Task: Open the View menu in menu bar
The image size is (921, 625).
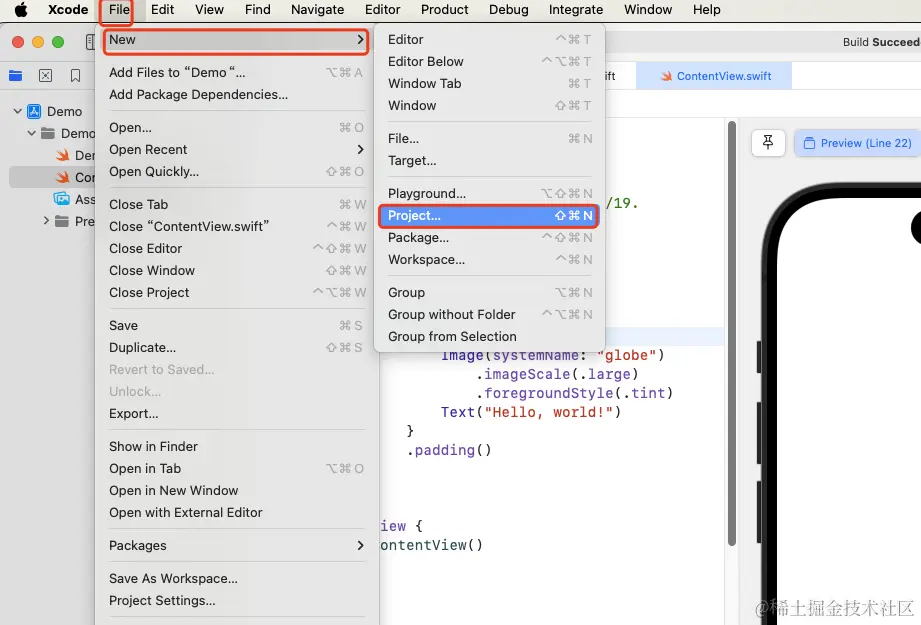Action: tap(209, 9)
